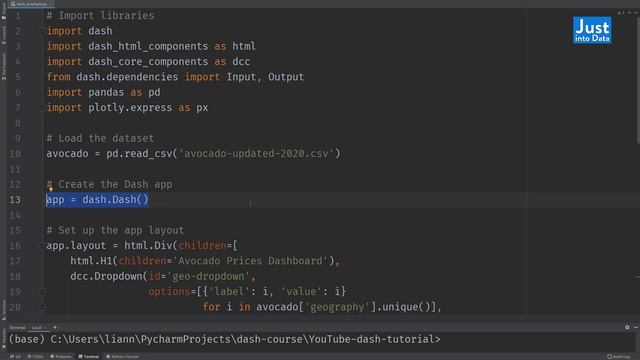Click the '# Load the dataset' comment
Screen dimensions: 640x360
[x=100, y=138]
